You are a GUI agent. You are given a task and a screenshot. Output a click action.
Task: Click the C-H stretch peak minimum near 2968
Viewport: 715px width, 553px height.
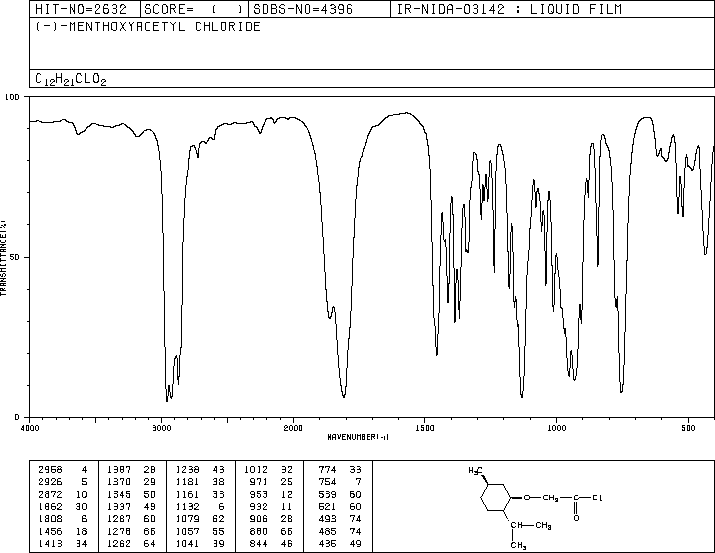[167, 400]
